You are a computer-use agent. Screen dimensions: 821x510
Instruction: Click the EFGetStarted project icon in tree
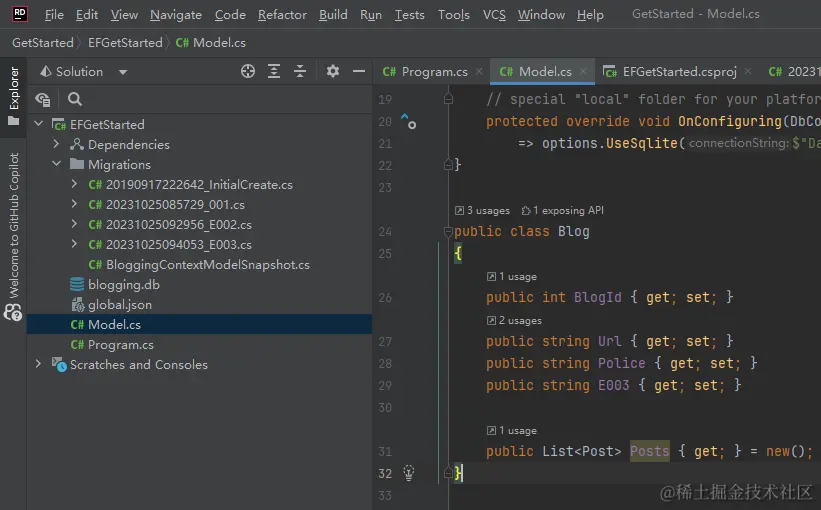point(59,125)
